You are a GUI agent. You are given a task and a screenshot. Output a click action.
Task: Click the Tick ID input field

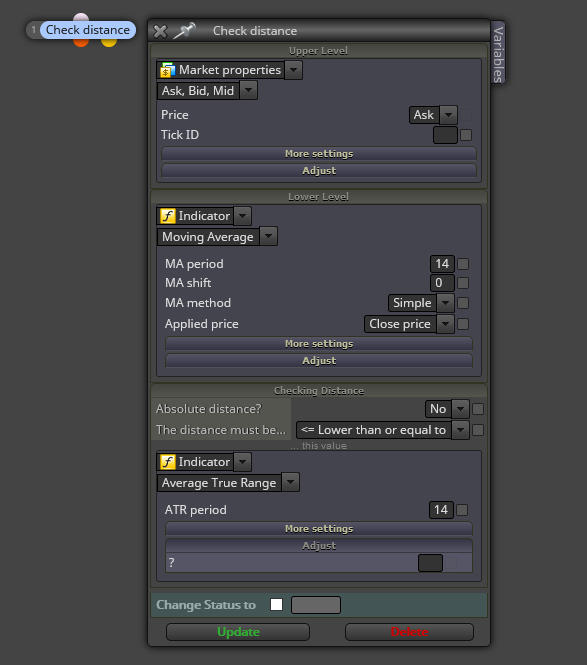click(445, 135)
